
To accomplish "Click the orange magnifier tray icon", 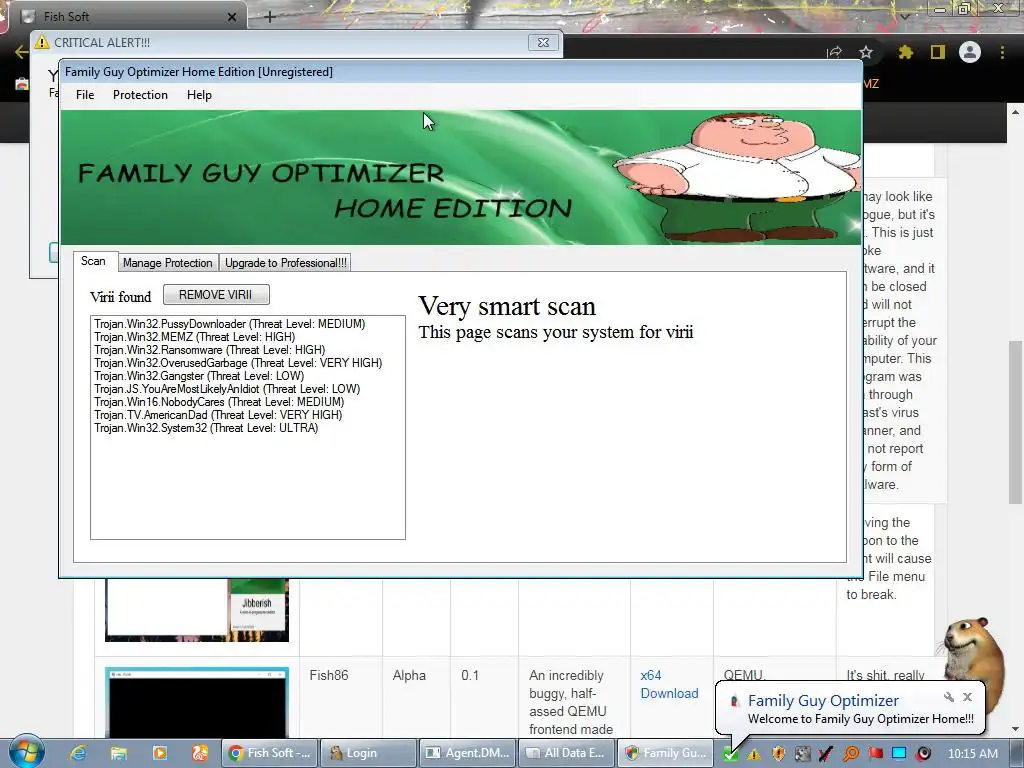I will pos(851,754).
